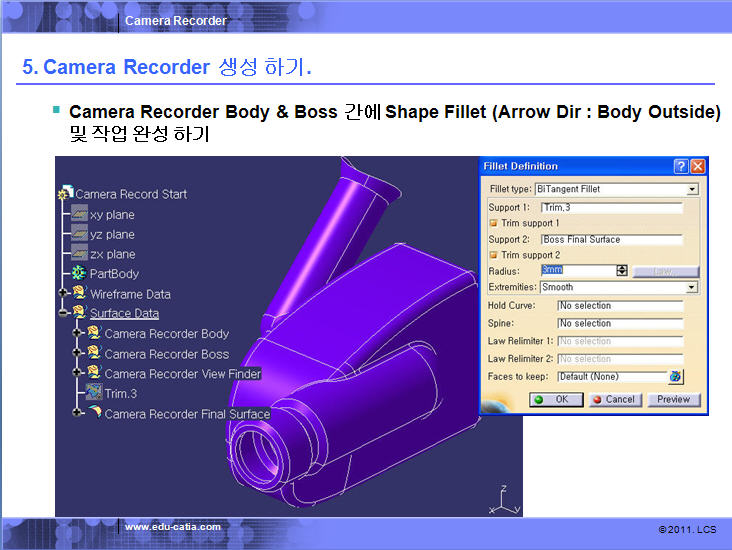Select the PartBody gear icon
The height and width of the screenshot is (550, 732).
[x=78, y=273]
